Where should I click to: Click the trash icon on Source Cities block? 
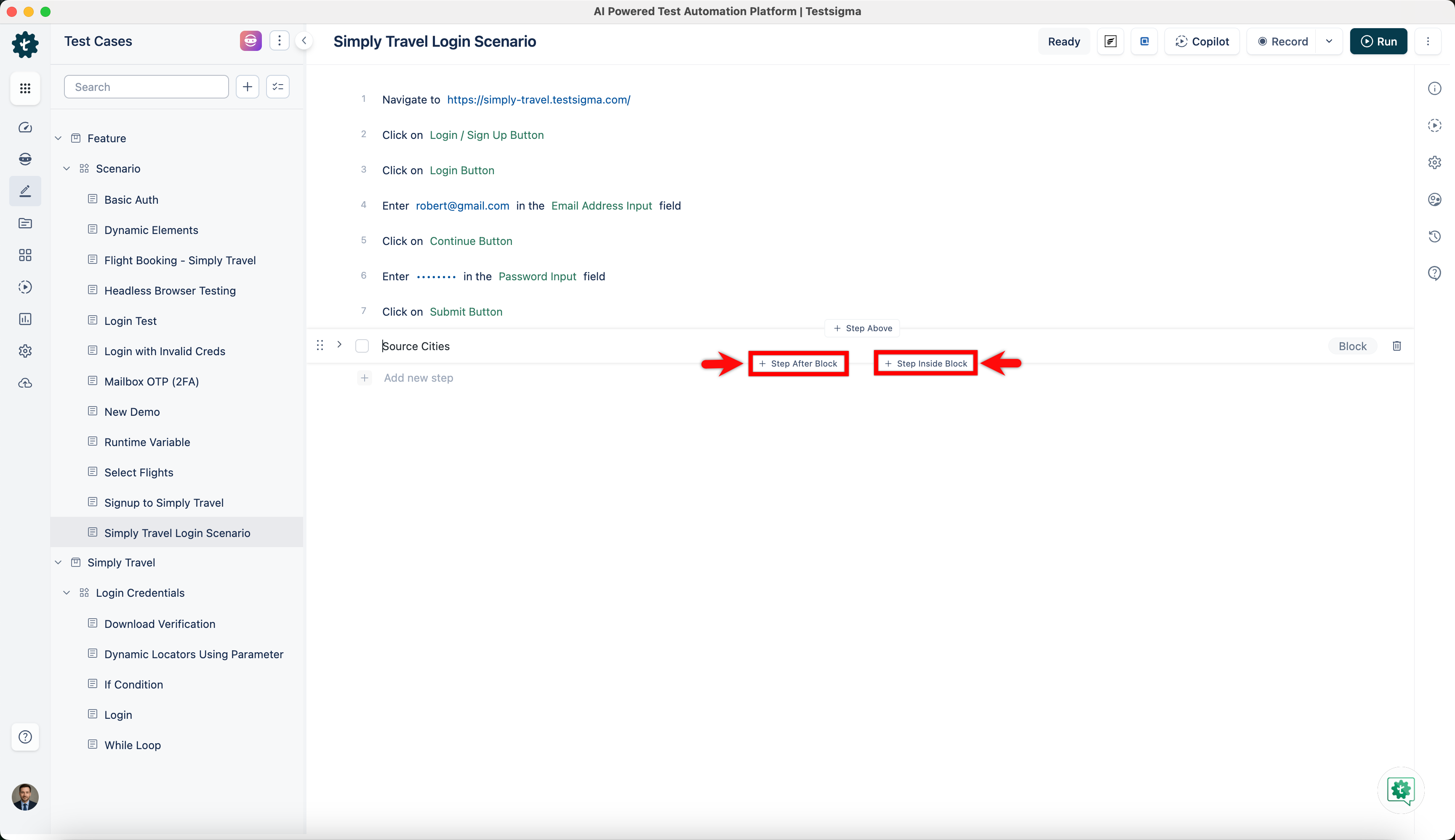pyautogui.click(x=1397, y=346)
